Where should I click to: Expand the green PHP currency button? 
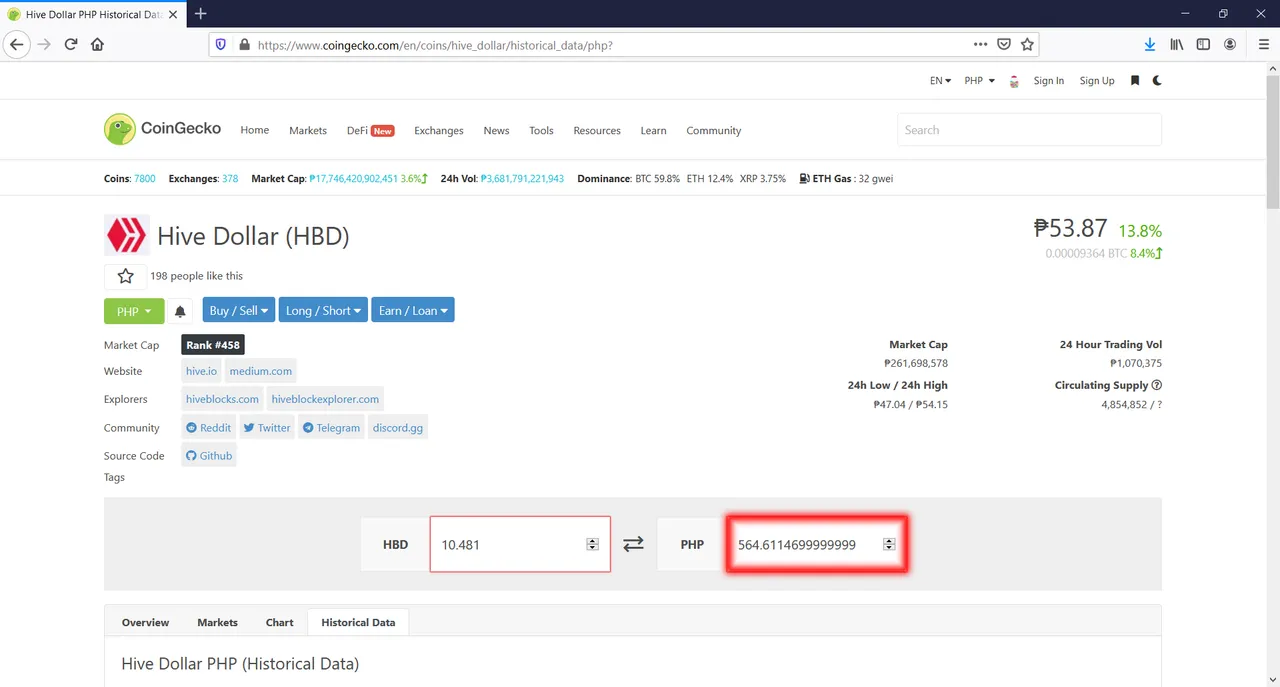(x=133, y=311)
